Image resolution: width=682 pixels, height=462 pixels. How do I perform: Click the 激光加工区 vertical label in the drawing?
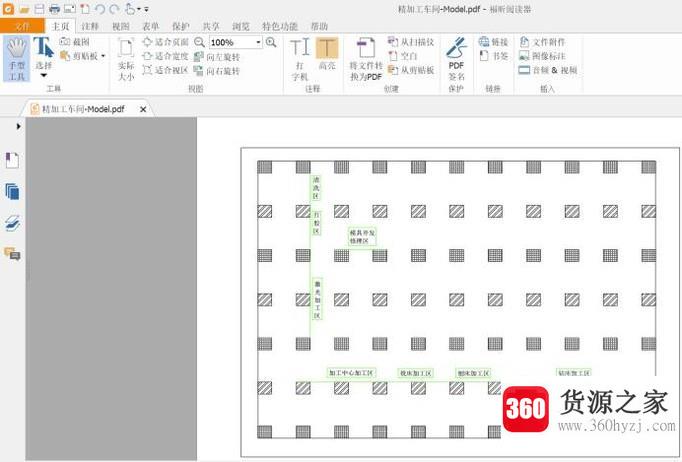[x=317, y=299]
